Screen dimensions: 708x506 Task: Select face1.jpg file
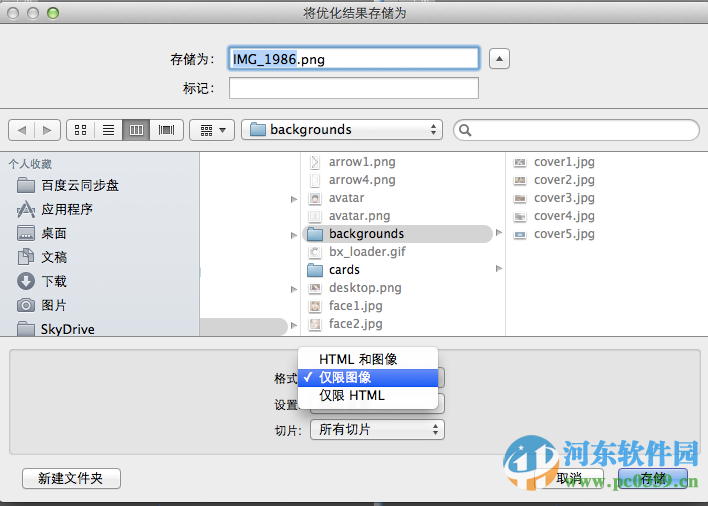click(345, 306)
